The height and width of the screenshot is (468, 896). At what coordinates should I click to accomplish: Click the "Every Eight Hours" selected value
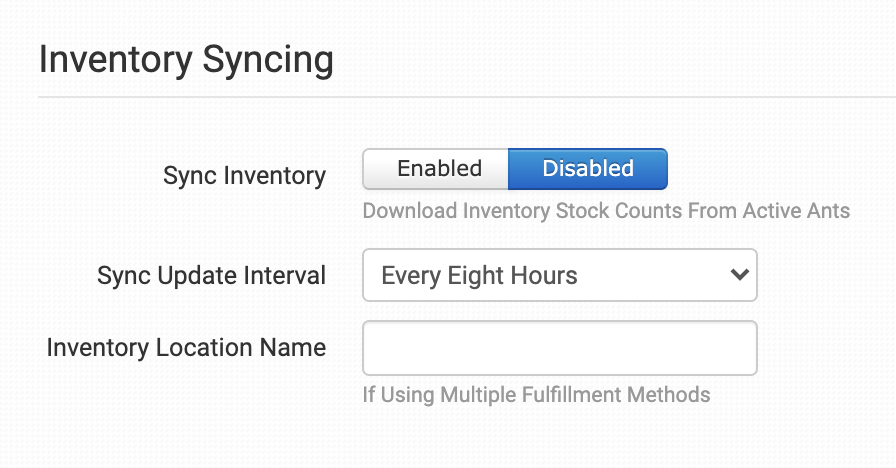(480, 276)
